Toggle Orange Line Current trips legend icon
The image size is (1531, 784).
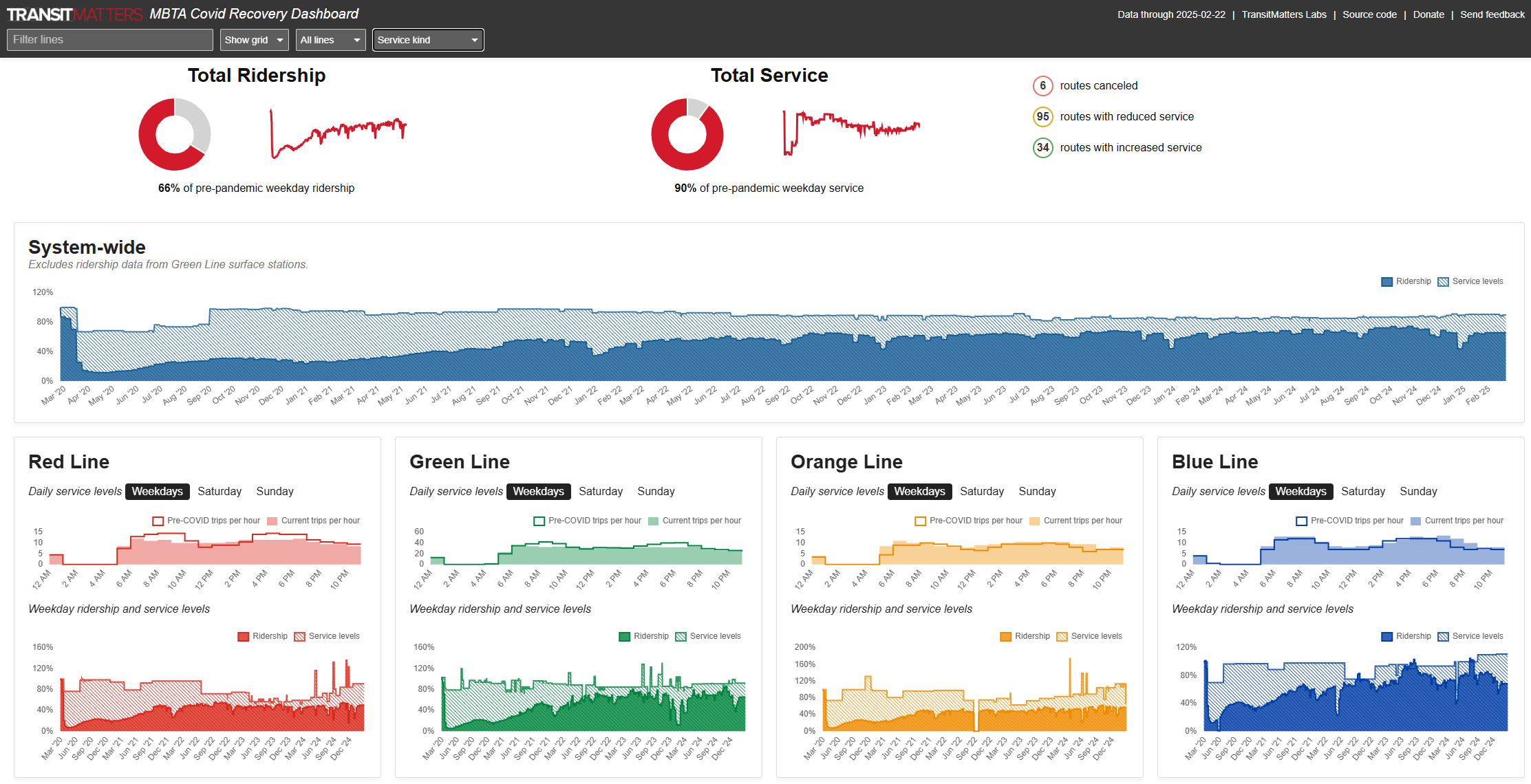[1034, 521]
